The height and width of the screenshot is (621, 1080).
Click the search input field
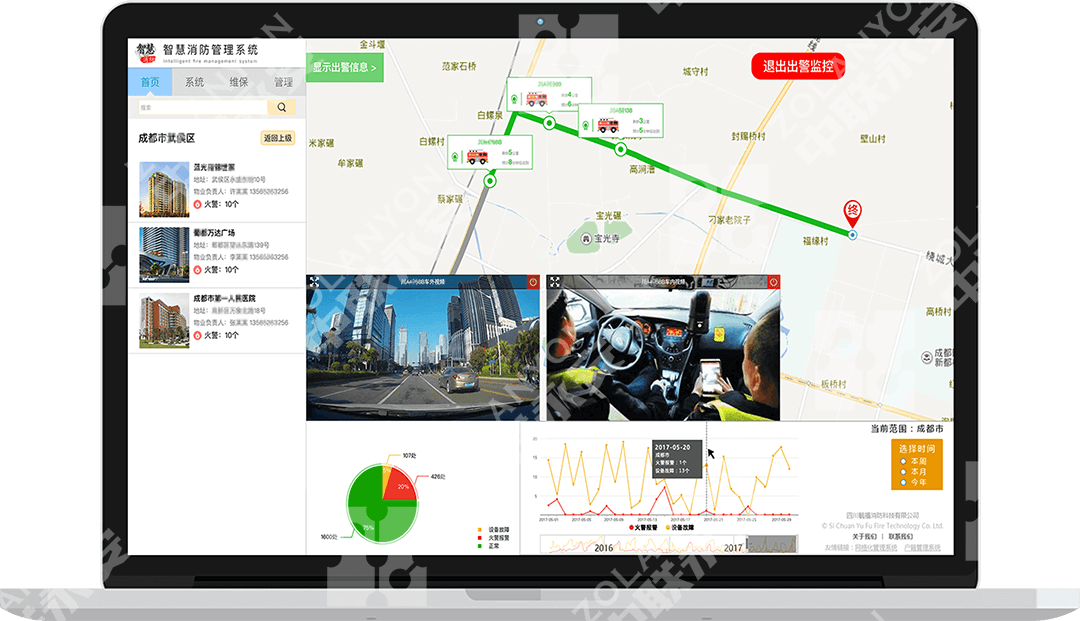[x=202, y=107]
